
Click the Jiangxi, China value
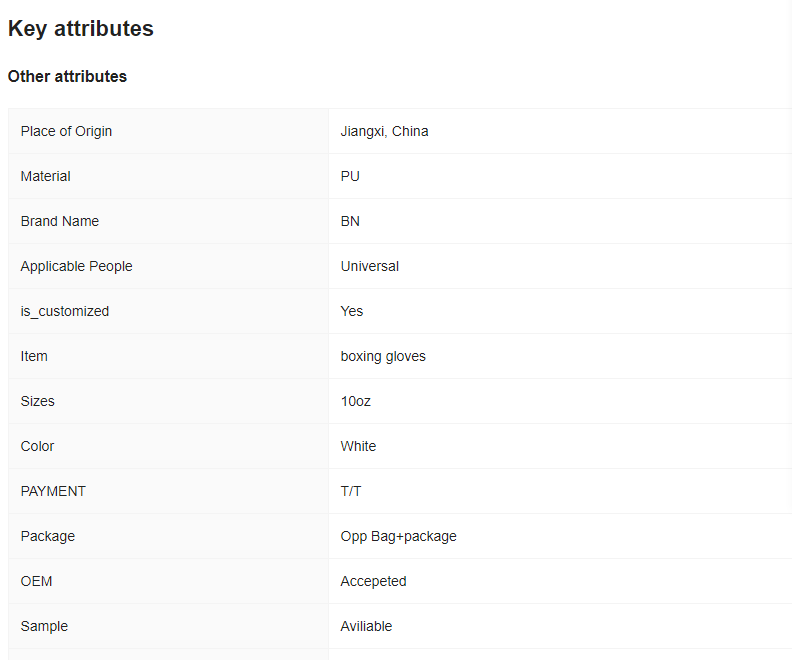pyautogui.click(x=384, y=131)
